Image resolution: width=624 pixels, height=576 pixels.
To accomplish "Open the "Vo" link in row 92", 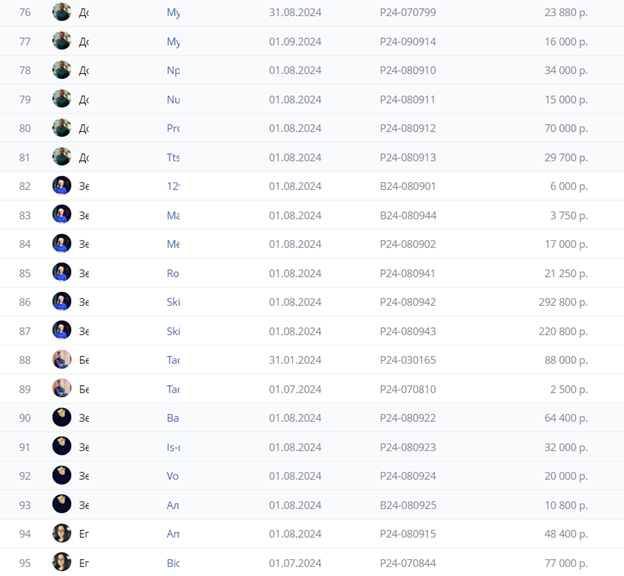I will coord(173,476).
